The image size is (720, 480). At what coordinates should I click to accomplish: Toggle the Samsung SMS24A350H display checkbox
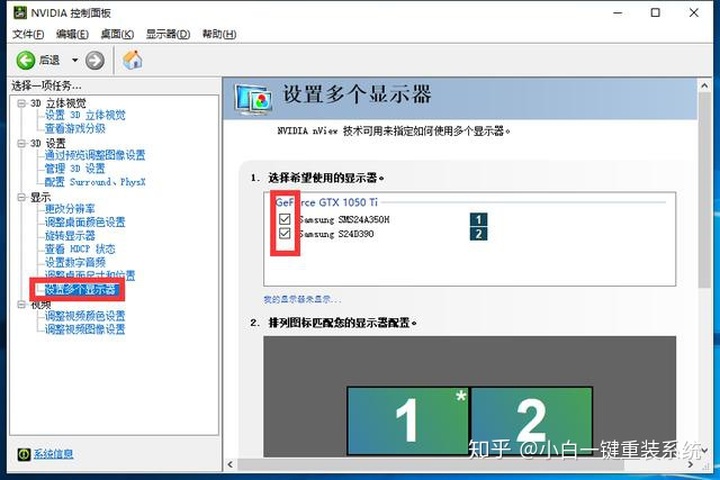point(285,219)
